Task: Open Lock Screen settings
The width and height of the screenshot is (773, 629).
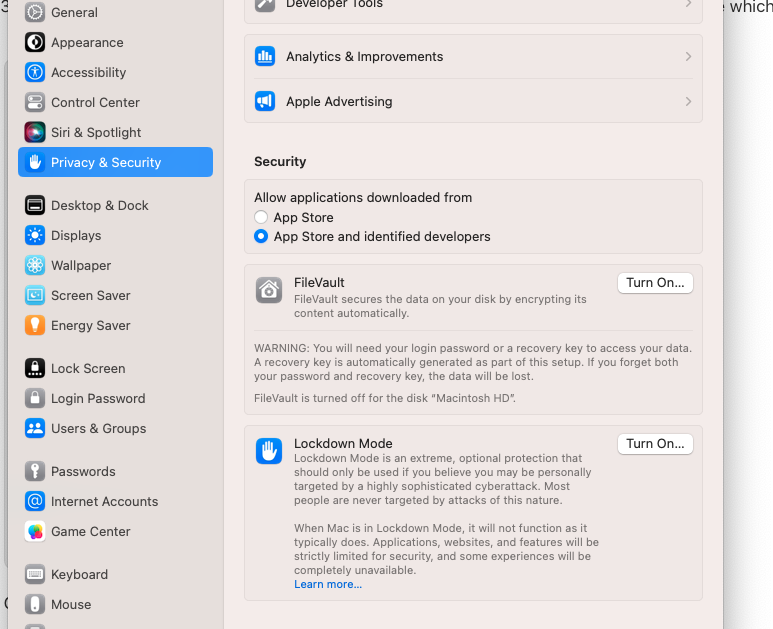Action: [88, 368]
